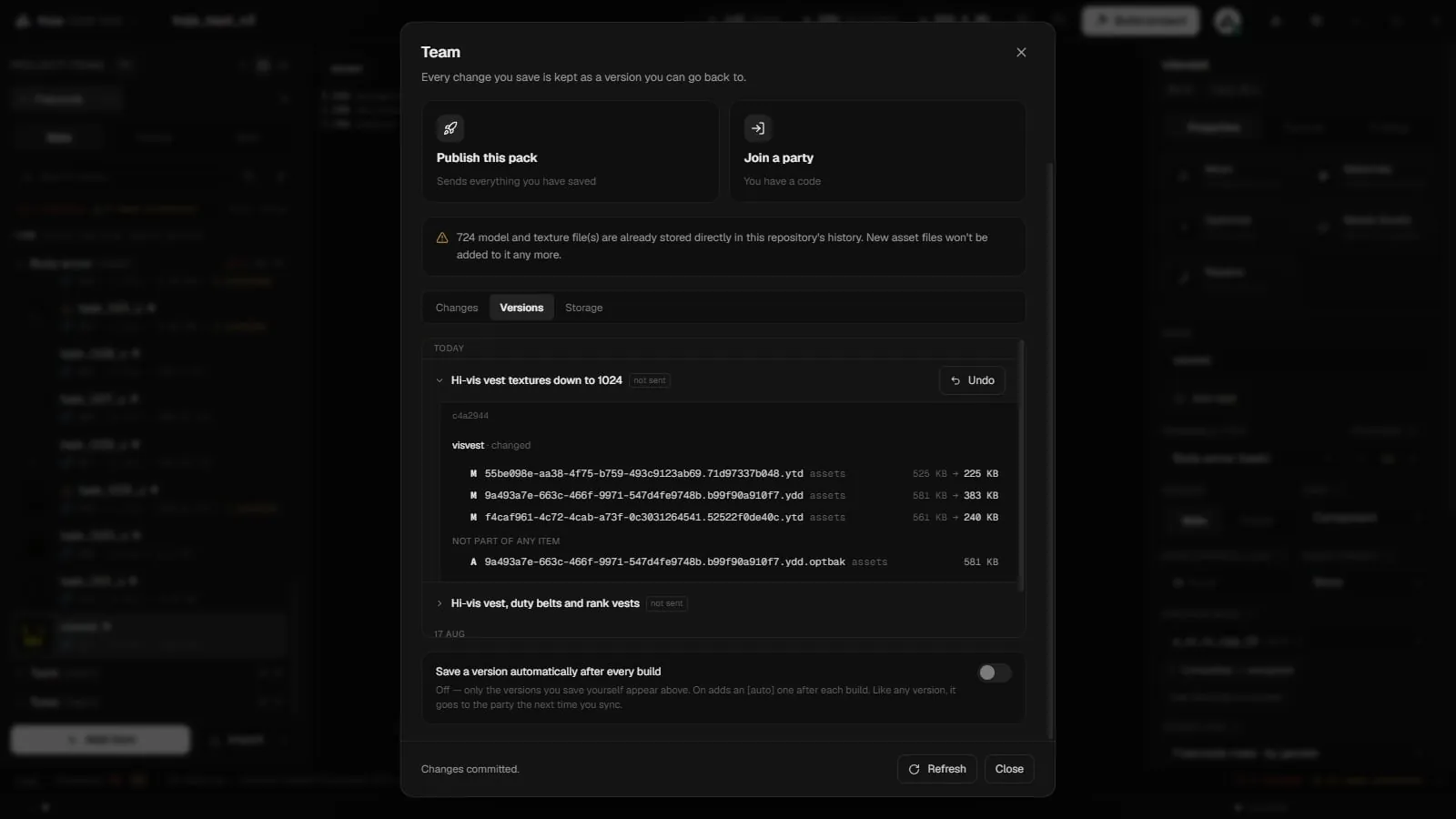Select file f4caf961-4c72-4cab-a73f-0c3031264541.52522f0de40c.ytd

pyautogui.click(x=643, y=517)
